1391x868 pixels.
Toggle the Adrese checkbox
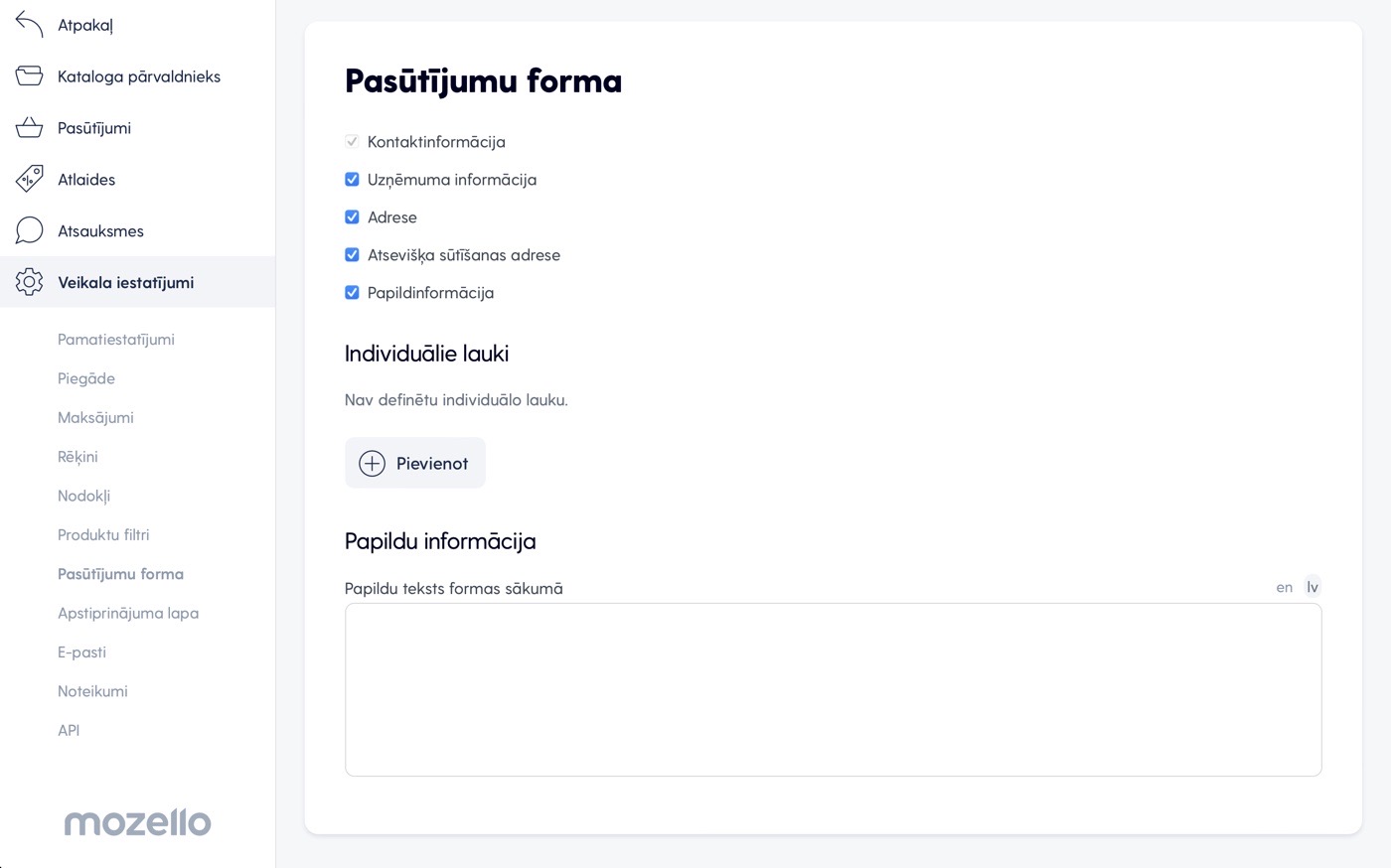352,217
